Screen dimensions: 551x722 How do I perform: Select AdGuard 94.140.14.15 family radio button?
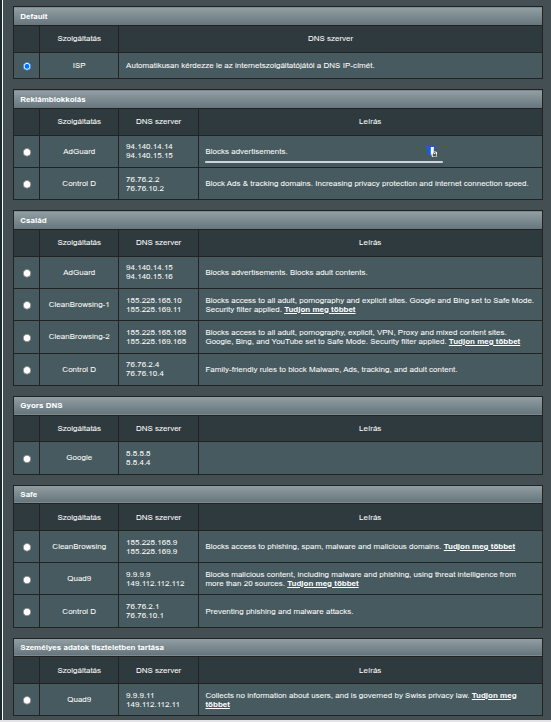click(27, 273)
